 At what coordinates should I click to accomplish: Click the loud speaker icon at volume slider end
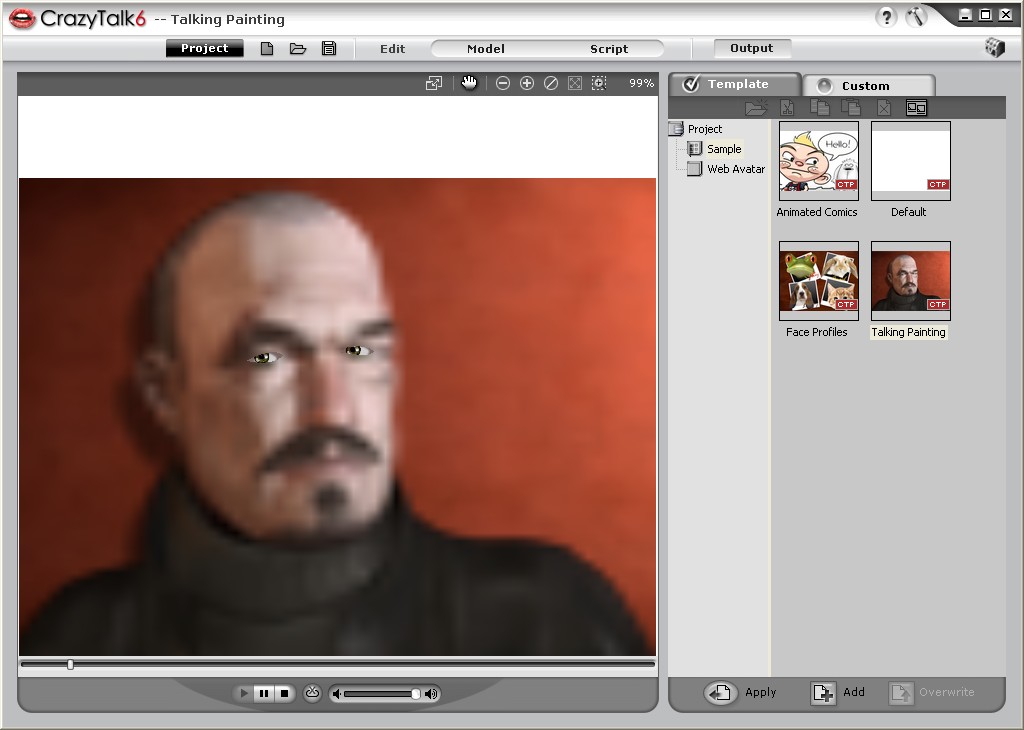click(x=431, y=693)
